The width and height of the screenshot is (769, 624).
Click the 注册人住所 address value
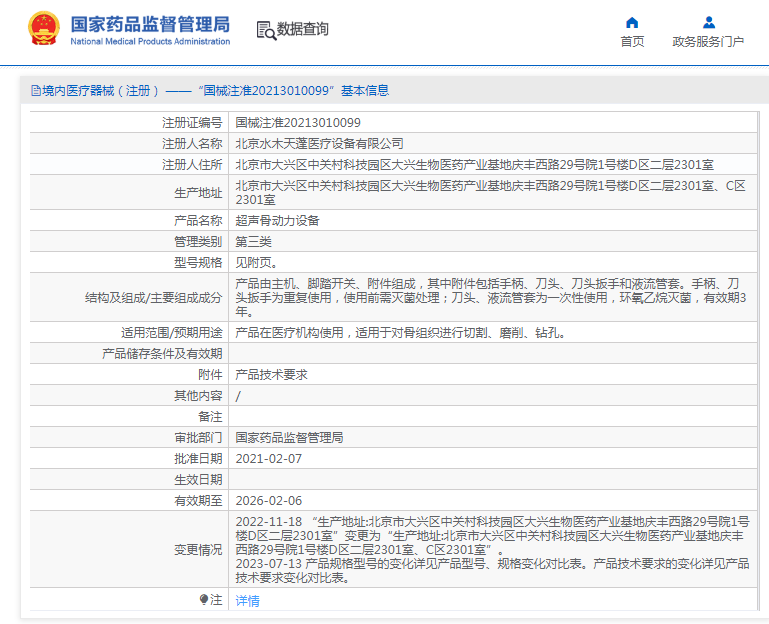(x=475, y=165)
